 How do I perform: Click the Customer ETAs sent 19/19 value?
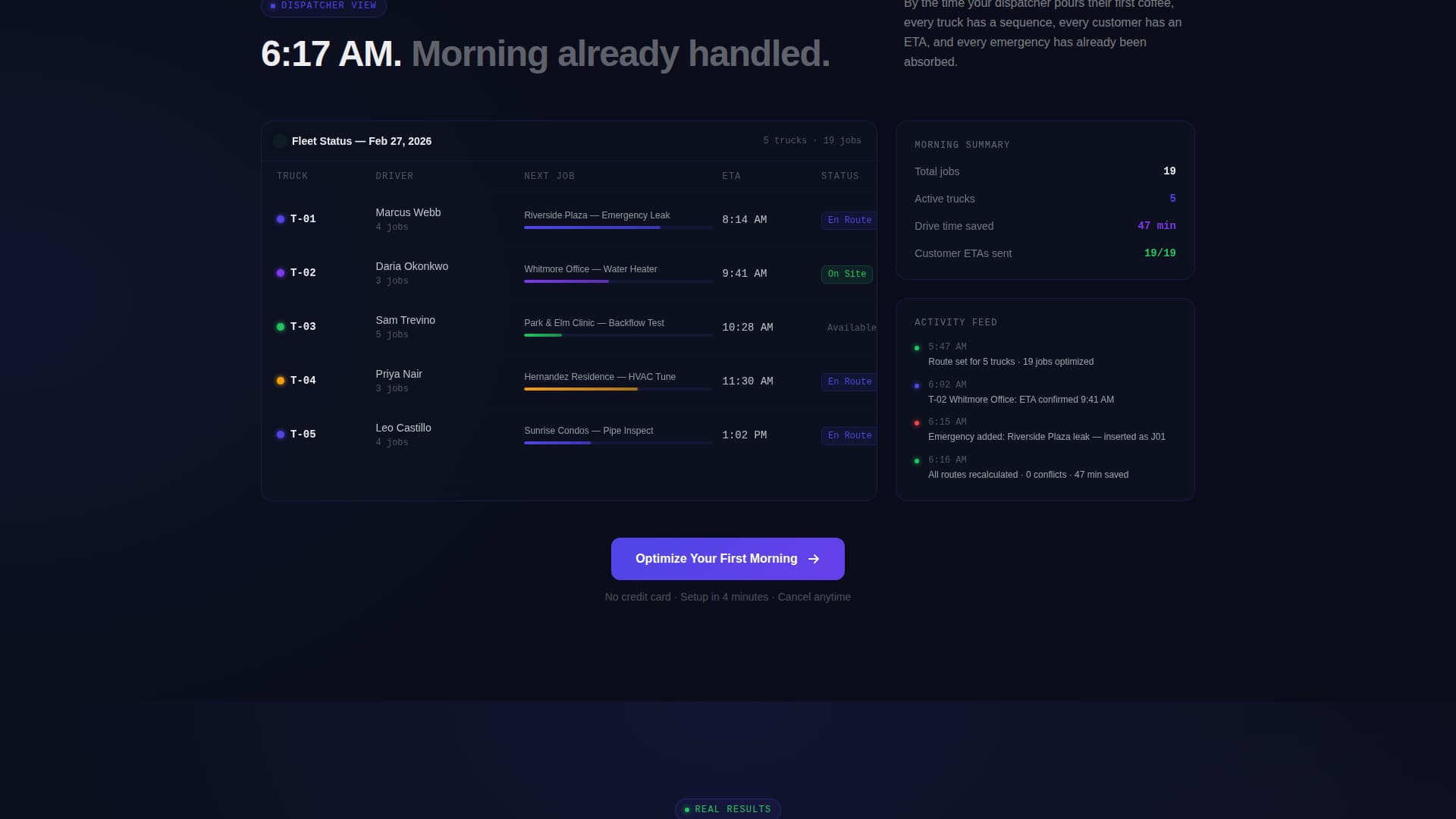1159,253
